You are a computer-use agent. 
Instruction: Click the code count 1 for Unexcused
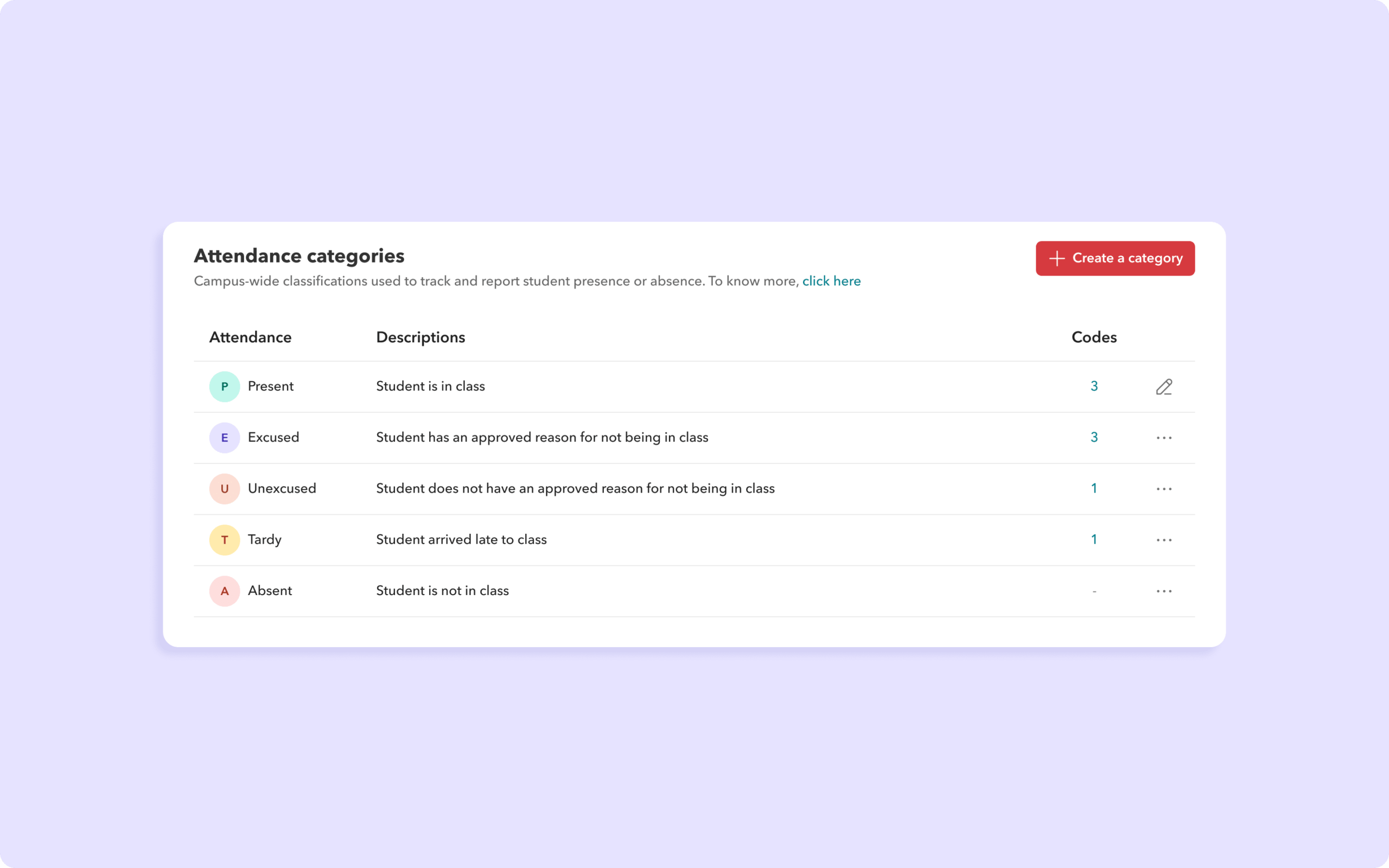[1094, 489]
